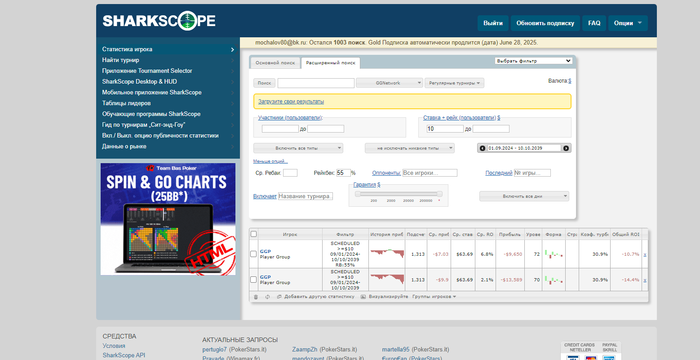Open the 'Регулярные турниры' dropdown
700x360 pixels.
454,83
